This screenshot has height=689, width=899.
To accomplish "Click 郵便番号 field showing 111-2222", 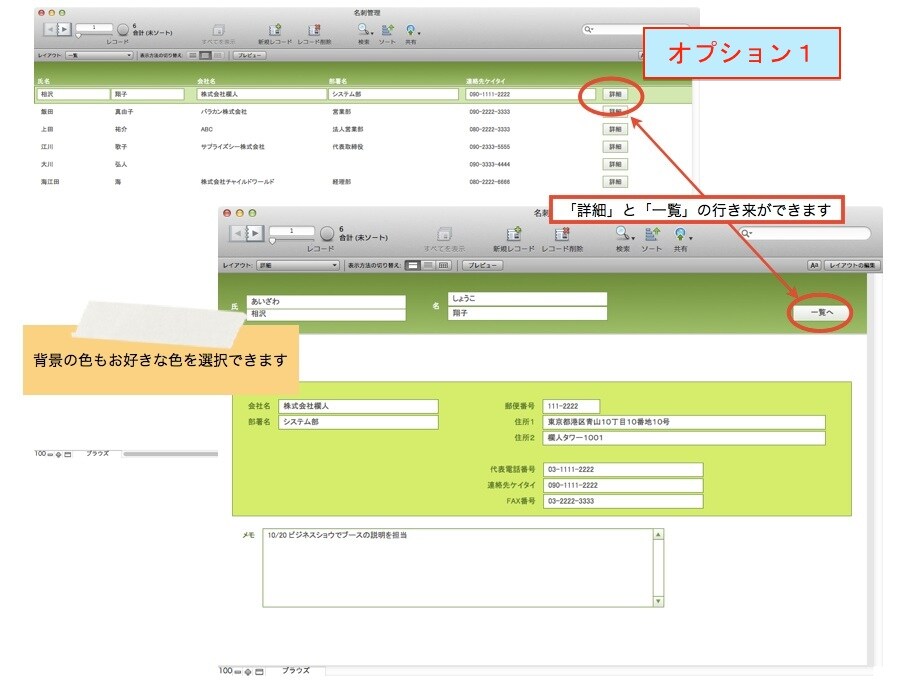I will click(x=571, y=406).
